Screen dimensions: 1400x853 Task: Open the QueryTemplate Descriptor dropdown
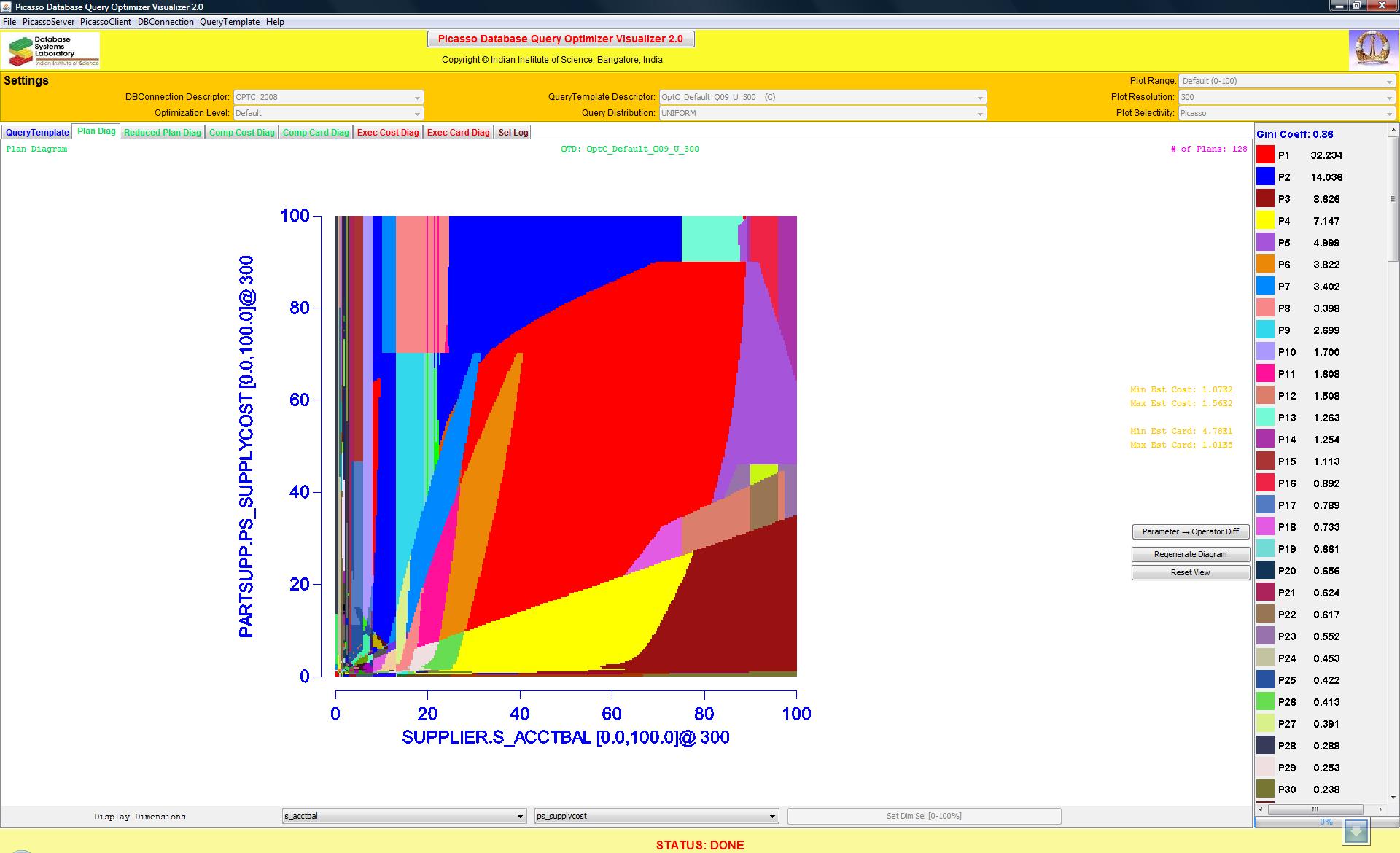822,97
